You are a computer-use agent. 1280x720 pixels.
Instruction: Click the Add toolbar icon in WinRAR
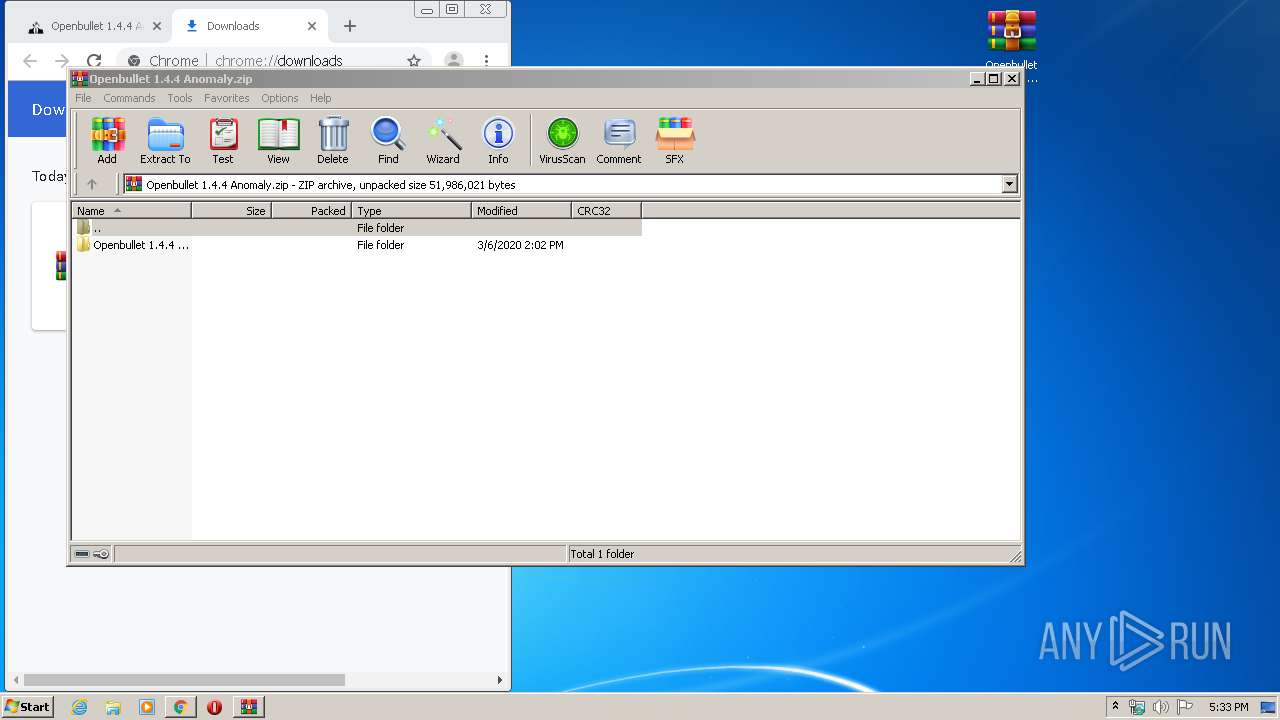click(107, 140)
